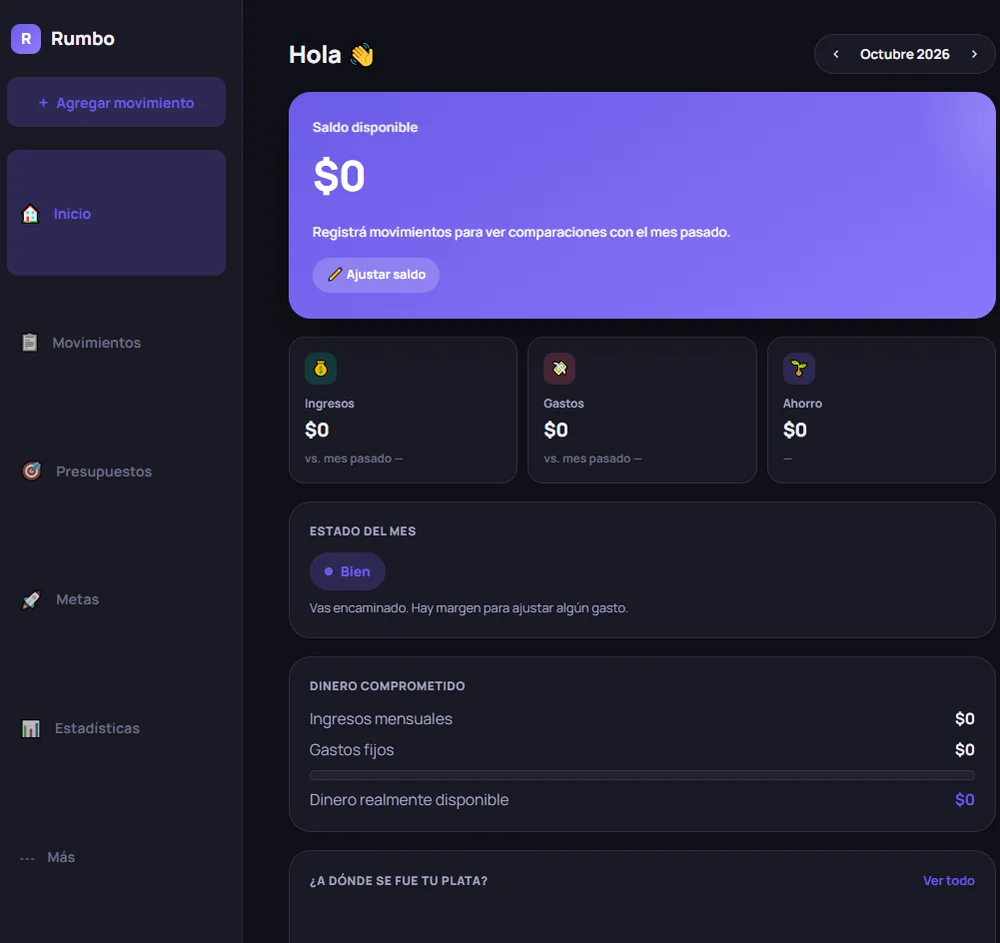Open the Estadísticas section
The width and height of the screenshot is (1000, 943).
click(116, 728)
